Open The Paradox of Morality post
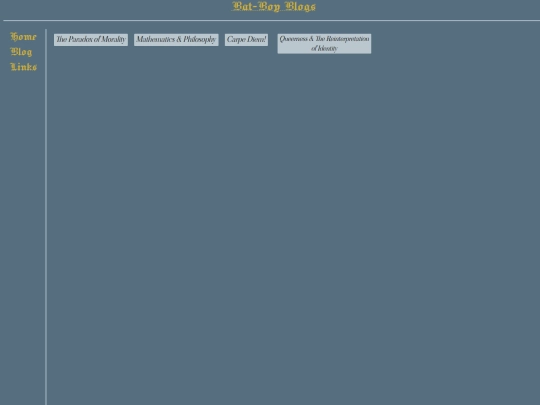The width and height of the screenshot is (540, 405). pyautogui.click(x=91, y=40)
